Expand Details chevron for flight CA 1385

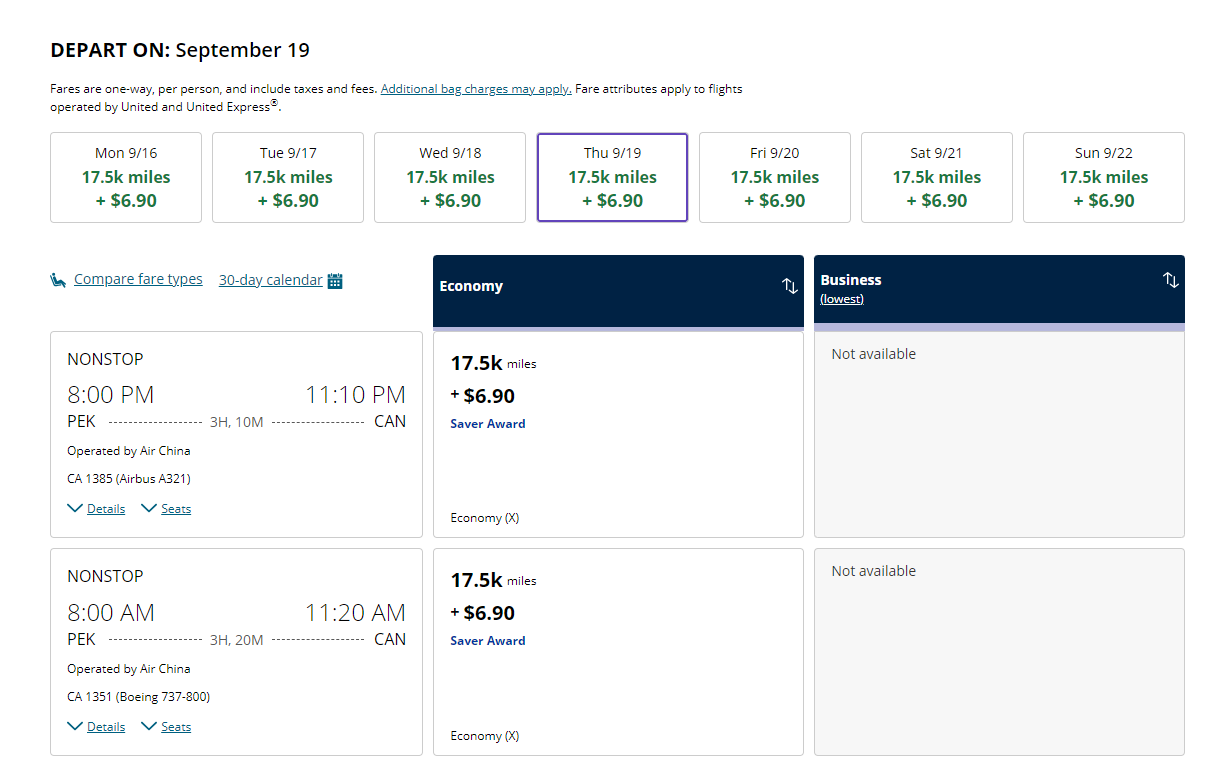pyautogui.click(x=75, y=508)
